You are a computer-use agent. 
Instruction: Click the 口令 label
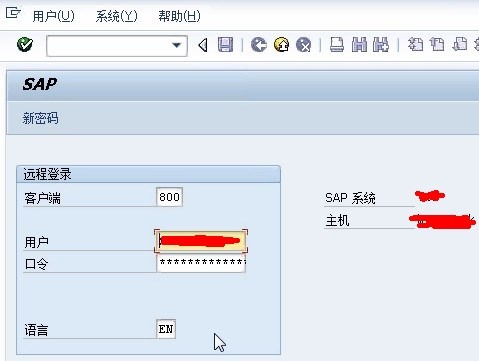click(x=36, y=264)
